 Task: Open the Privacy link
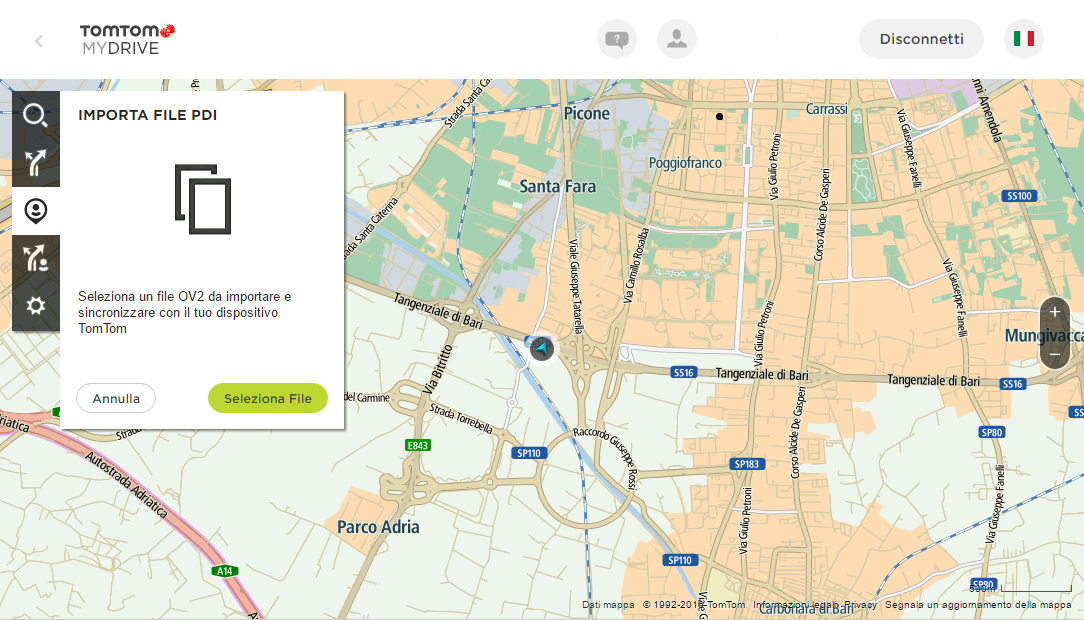coord(861,605)
